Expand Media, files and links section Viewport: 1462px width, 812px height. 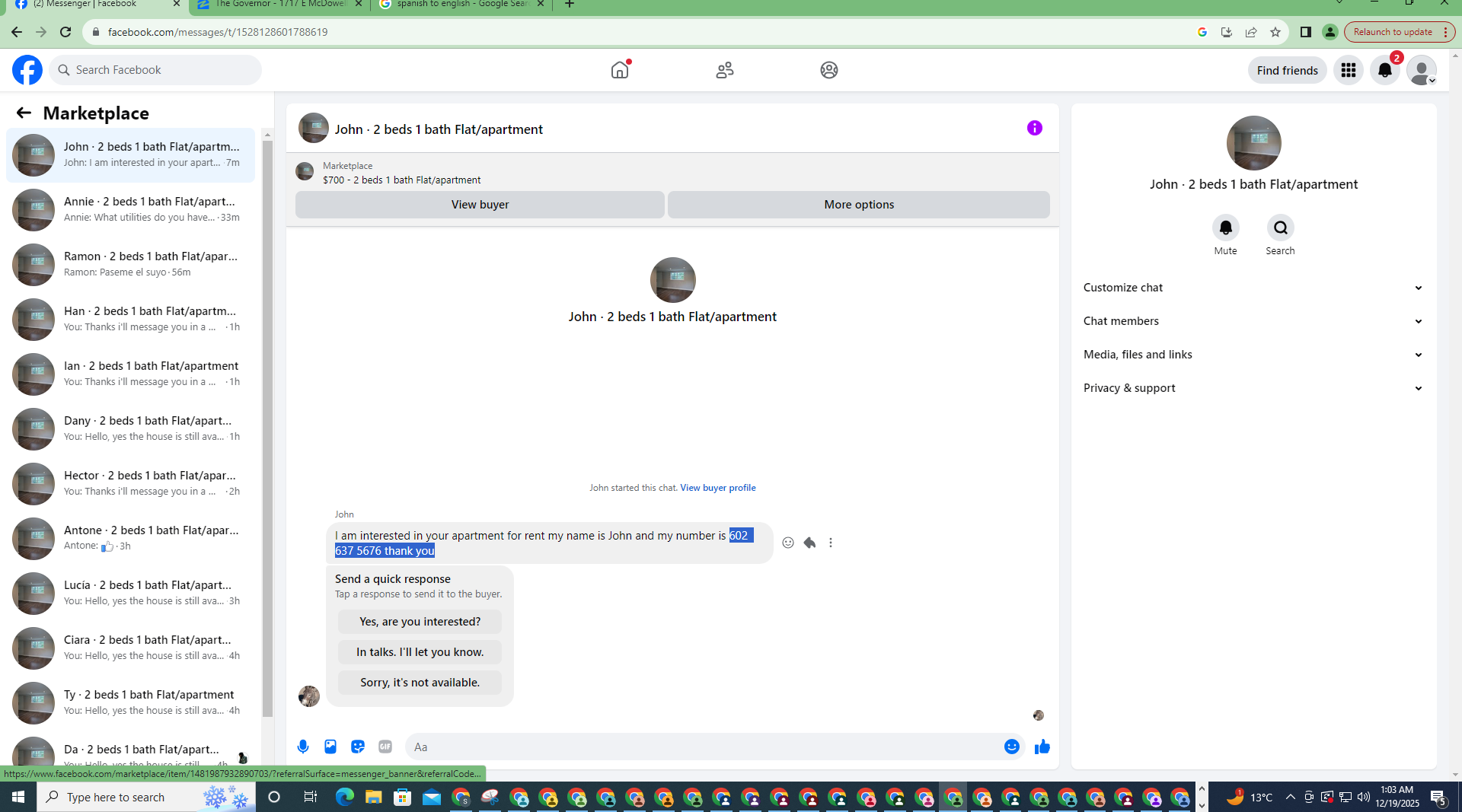point(1253,355)
